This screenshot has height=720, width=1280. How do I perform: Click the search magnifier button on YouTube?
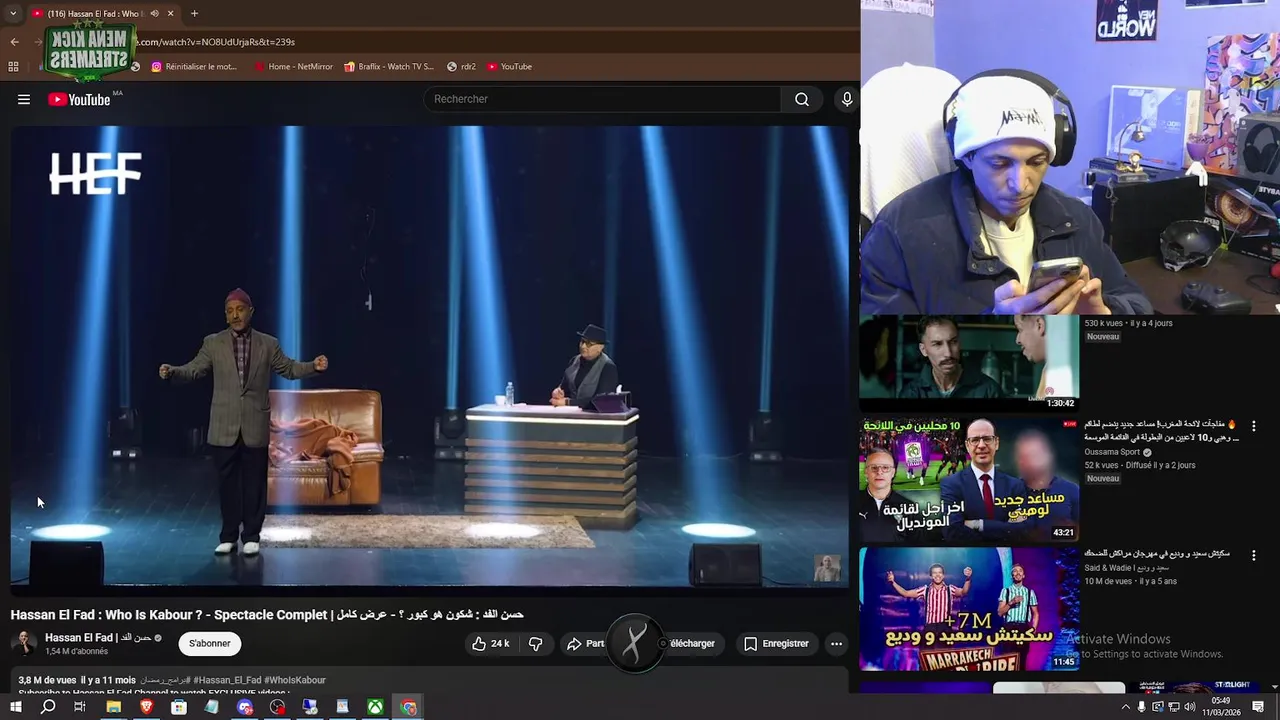802,99
